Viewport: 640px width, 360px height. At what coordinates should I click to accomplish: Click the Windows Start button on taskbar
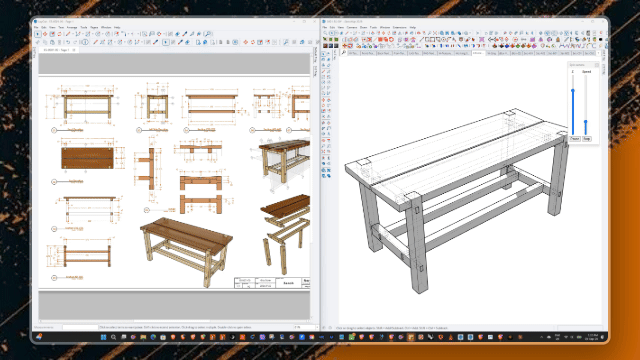(103, 337)
